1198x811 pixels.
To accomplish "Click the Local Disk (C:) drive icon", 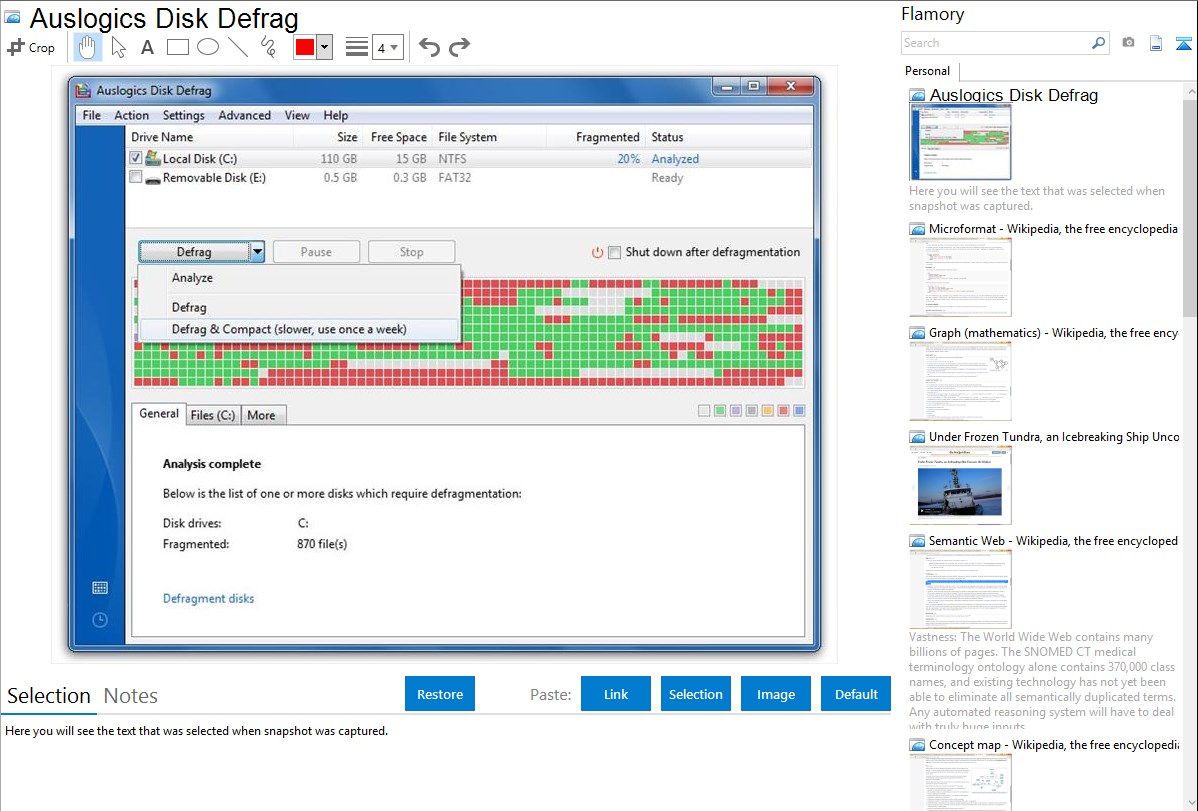I will coord(153,158).
